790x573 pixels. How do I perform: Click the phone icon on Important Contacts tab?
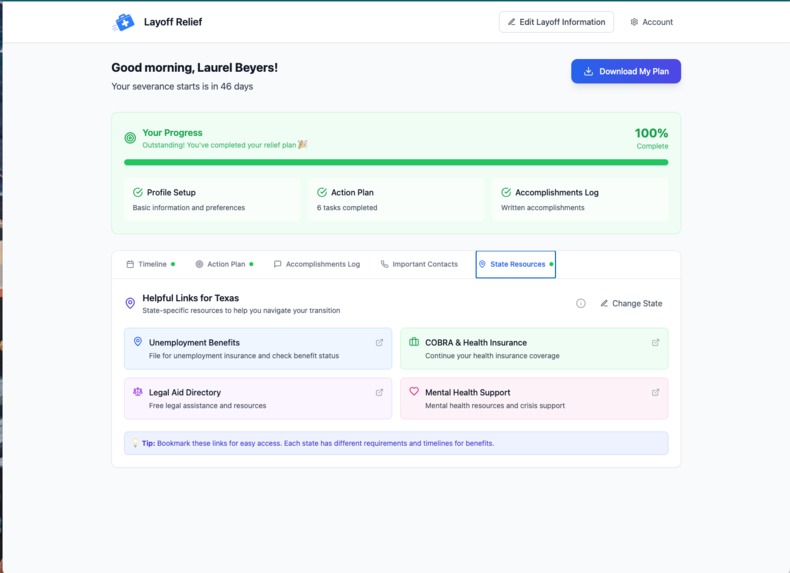384,264
